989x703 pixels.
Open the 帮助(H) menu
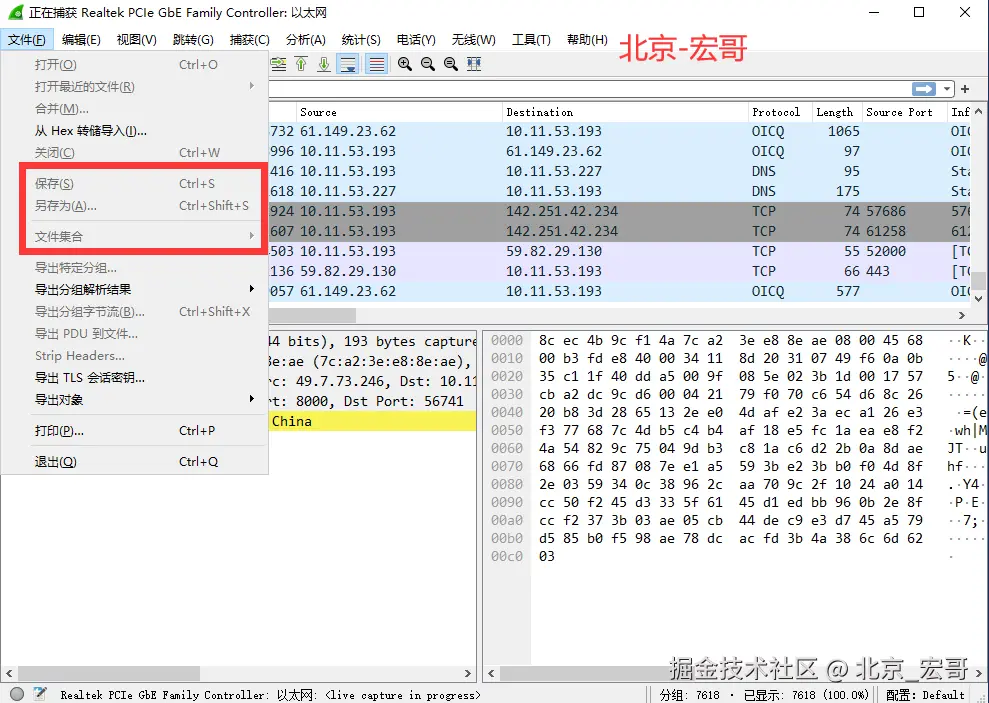point(587,40)
